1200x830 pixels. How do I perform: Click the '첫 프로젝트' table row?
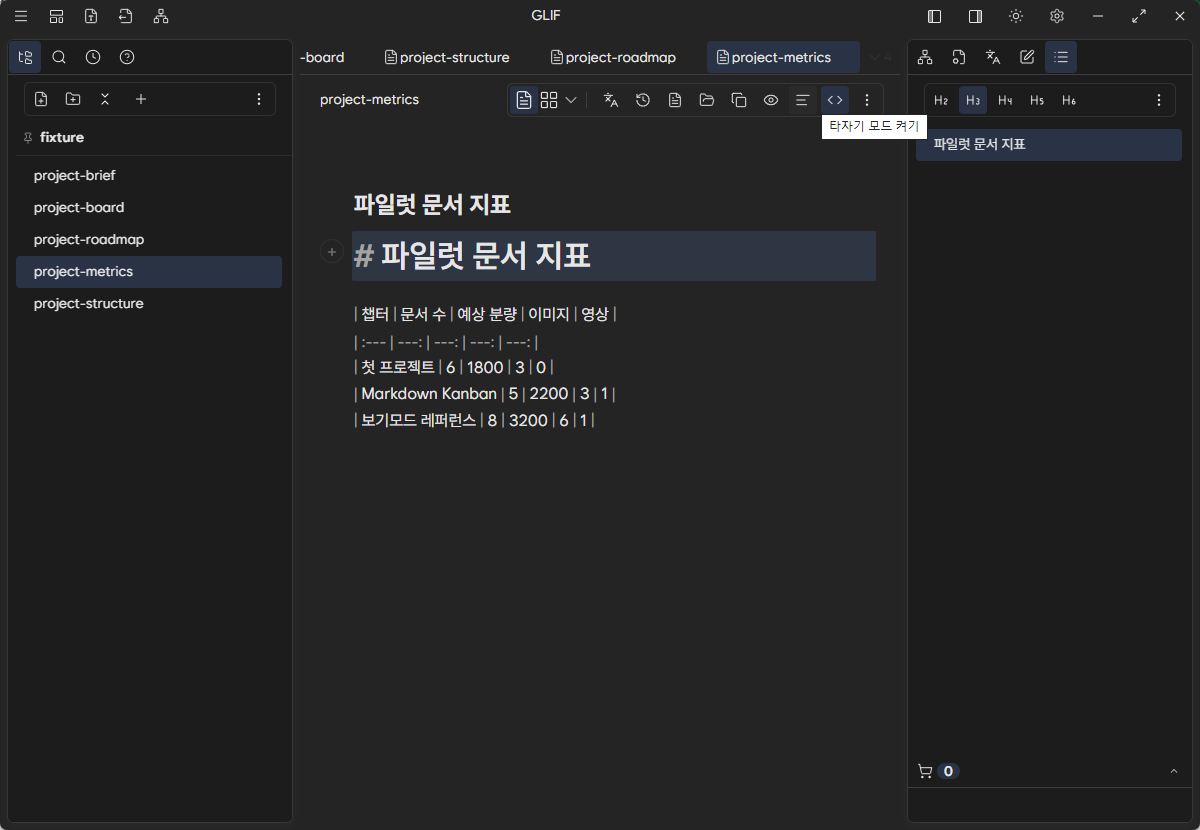pyautogui.click(x=453, y=367)
